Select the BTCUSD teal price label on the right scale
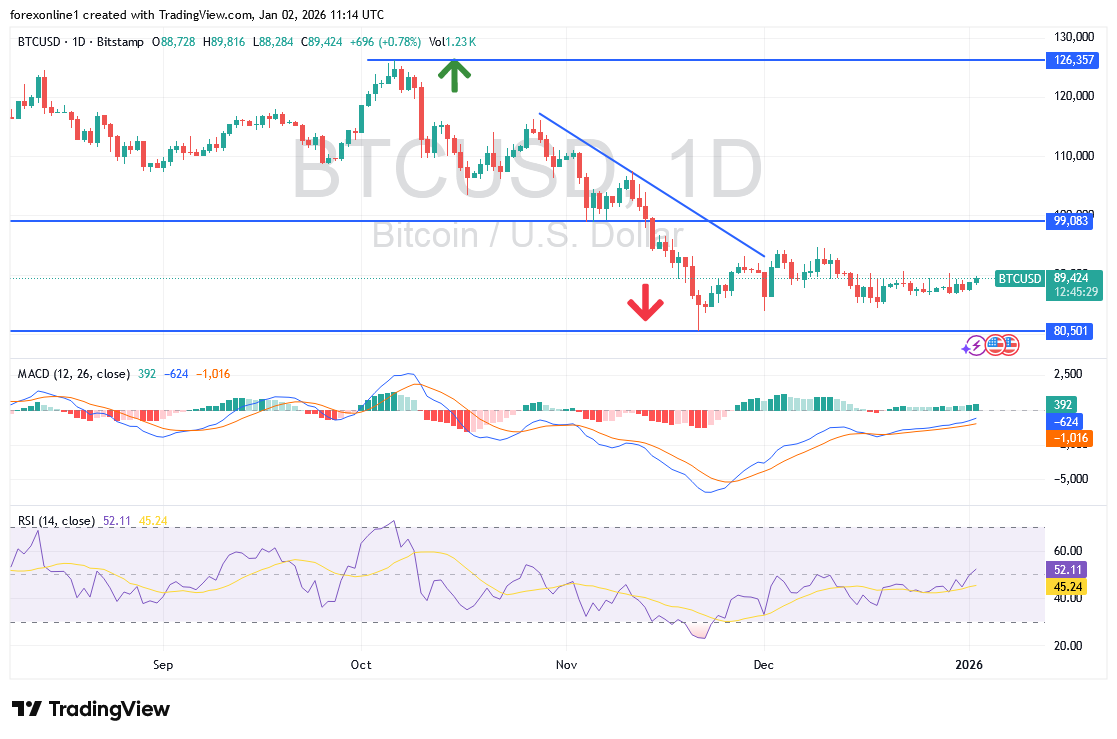The width and height of the screenshot is (1117, 739). pos(1019,279)
